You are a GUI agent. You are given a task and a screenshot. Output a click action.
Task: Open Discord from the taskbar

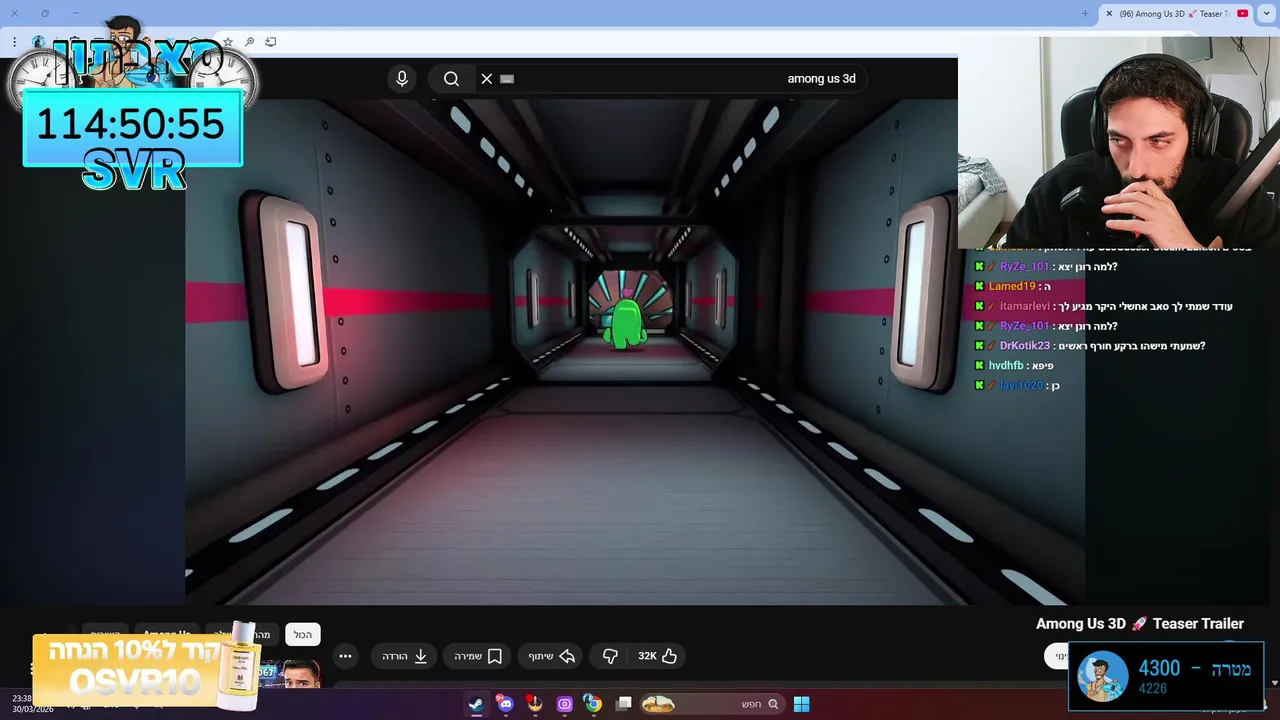505,704
